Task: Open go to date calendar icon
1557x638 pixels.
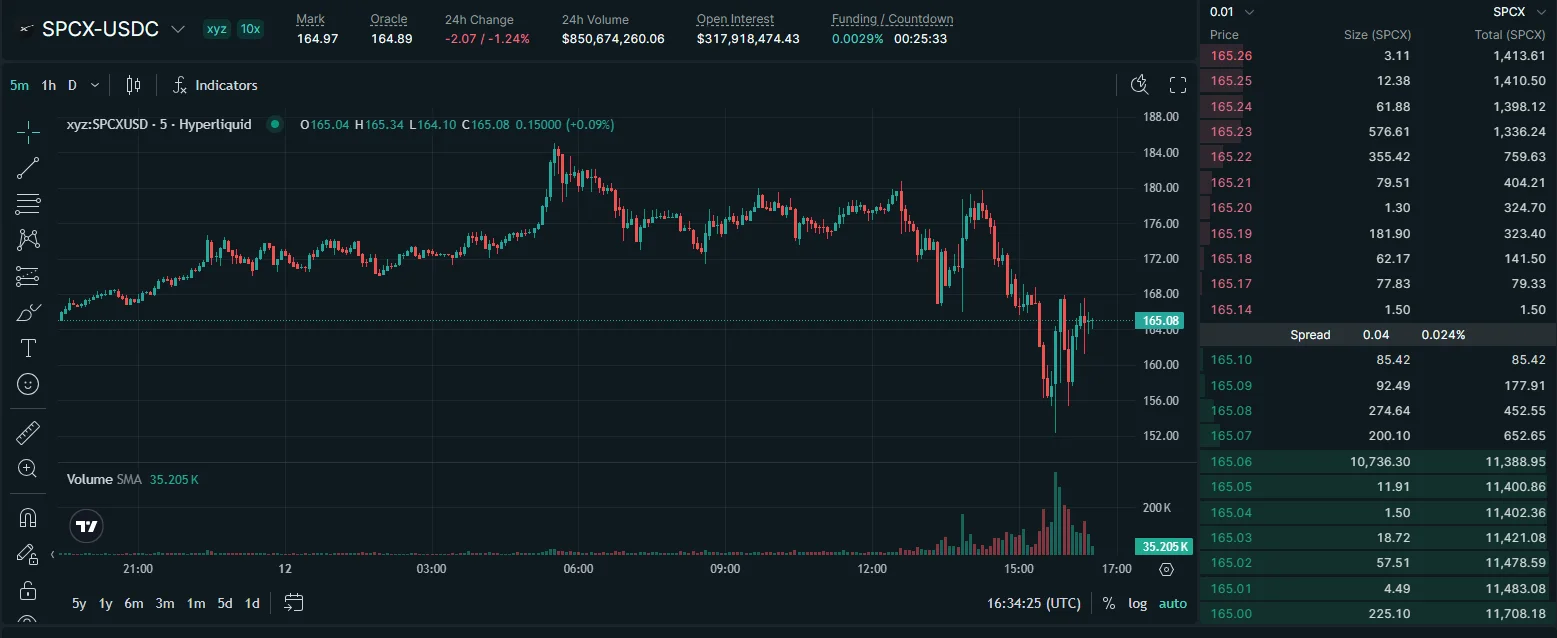Action: pyautogui.click(x=294, y=603)
